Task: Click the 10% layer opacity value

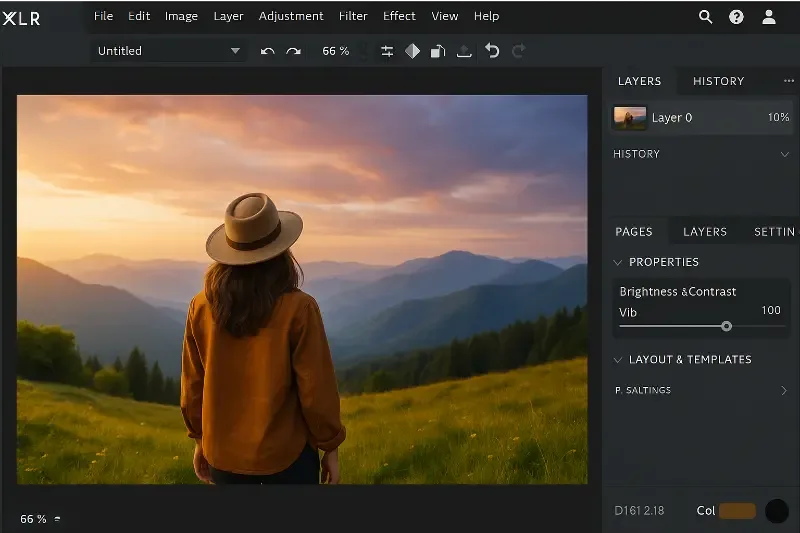Action: point(778,117)
